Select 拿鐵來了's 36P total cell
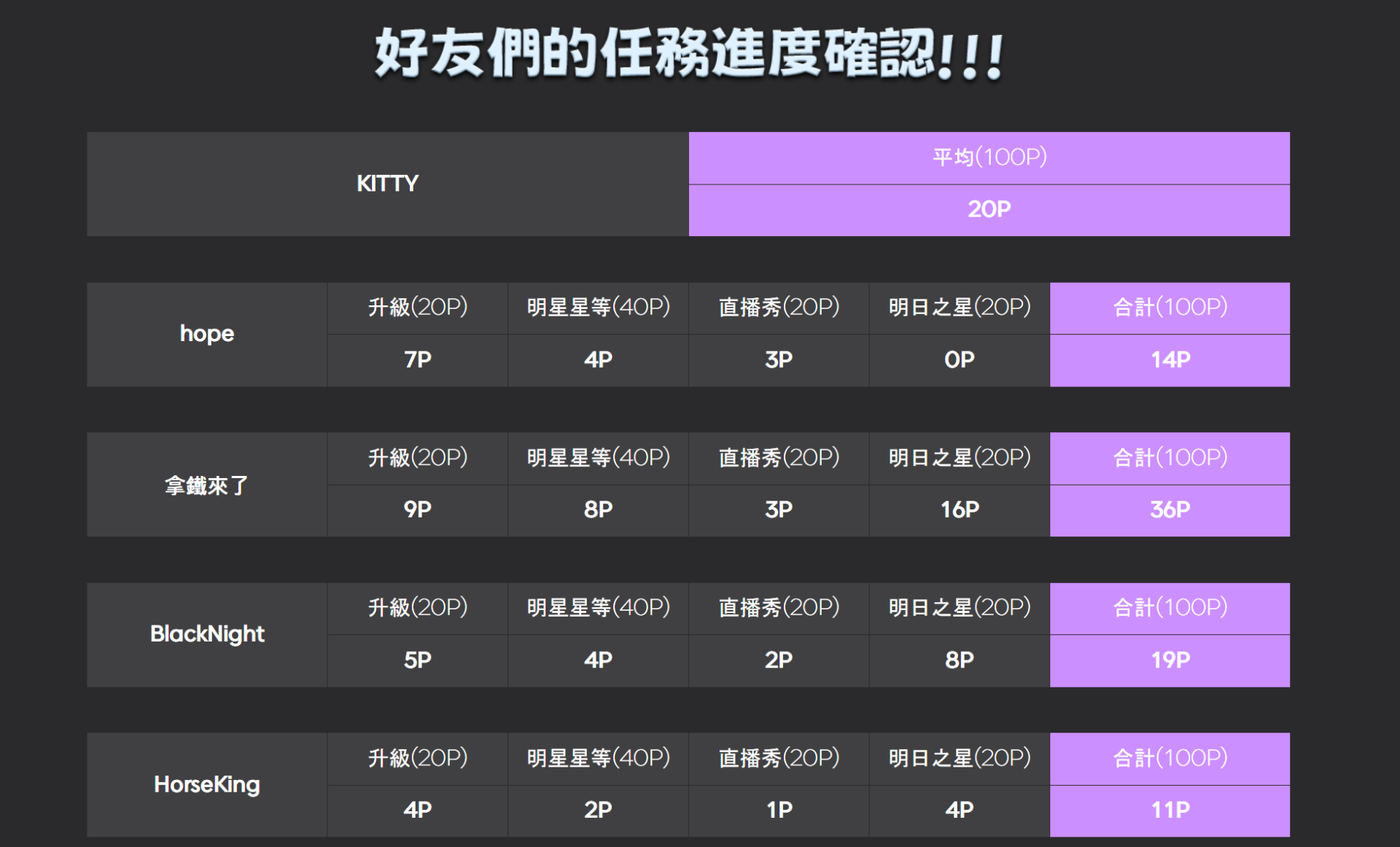This screenshot has height=847, width=1400. (x=1170, y=510)
